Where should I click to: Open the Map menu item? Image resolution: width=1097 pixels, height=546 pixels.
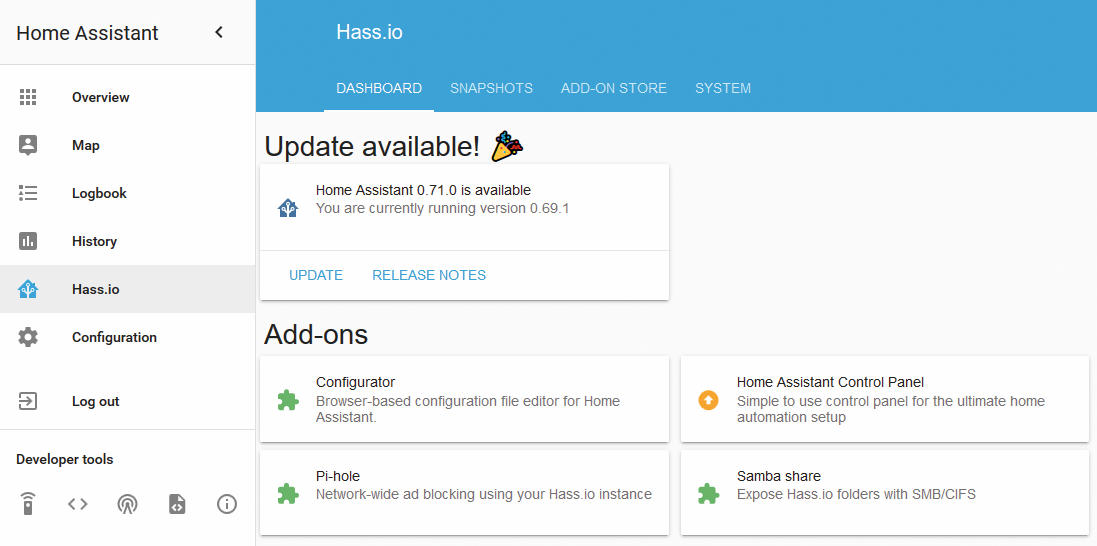127,146
